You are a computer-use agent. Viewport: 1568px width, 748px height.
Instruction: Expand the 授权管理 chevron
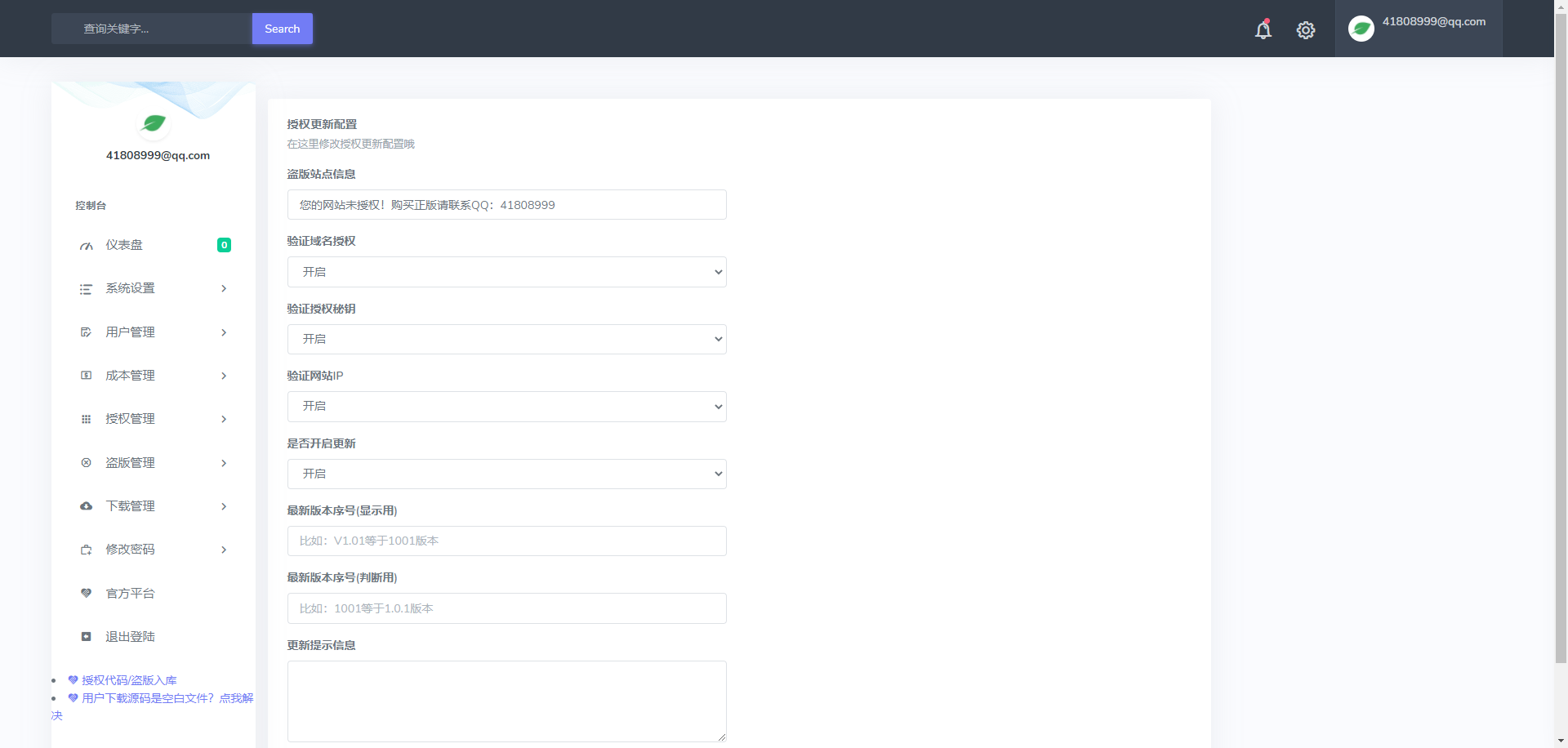pos(224,419)
